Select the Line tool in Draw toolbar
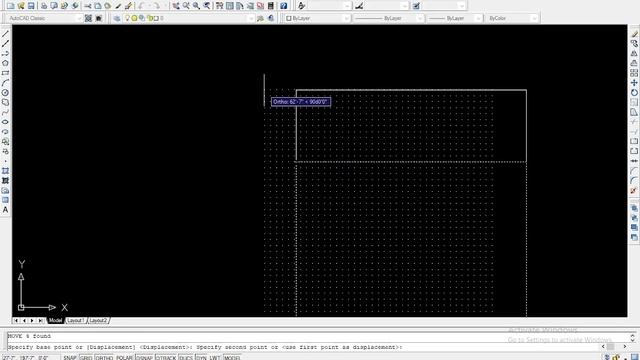 5,34
